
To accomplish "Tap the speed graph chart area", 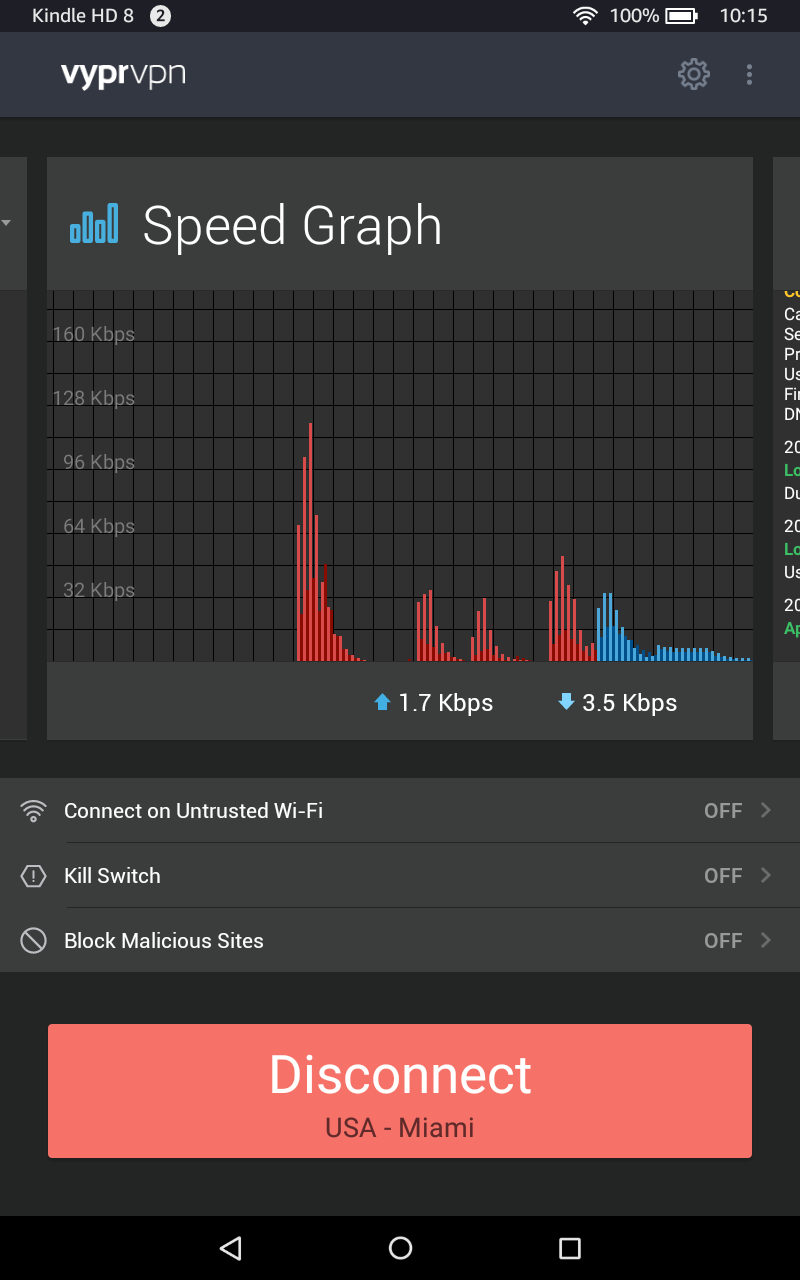I will point(400,476).
